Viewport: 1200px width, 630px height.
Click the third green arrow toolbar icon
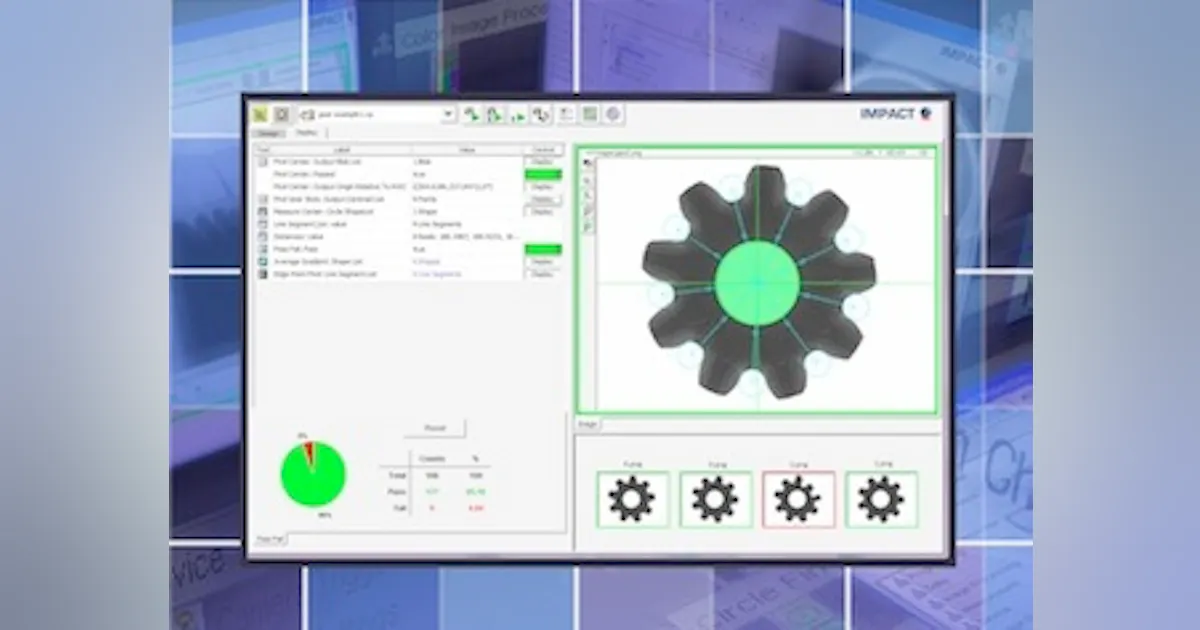[x=517, y=115]
